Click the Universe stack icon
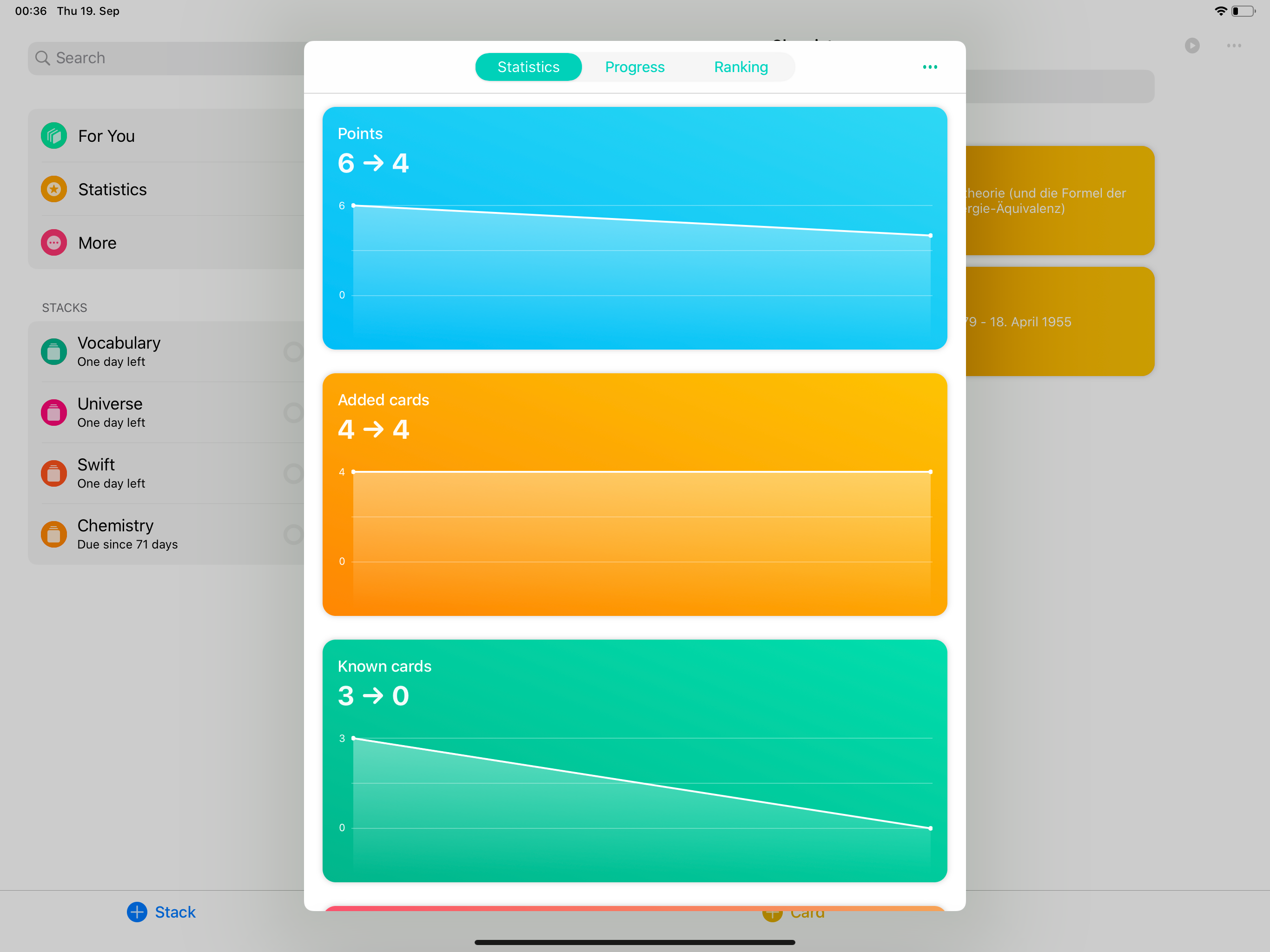 pos(53,412)
